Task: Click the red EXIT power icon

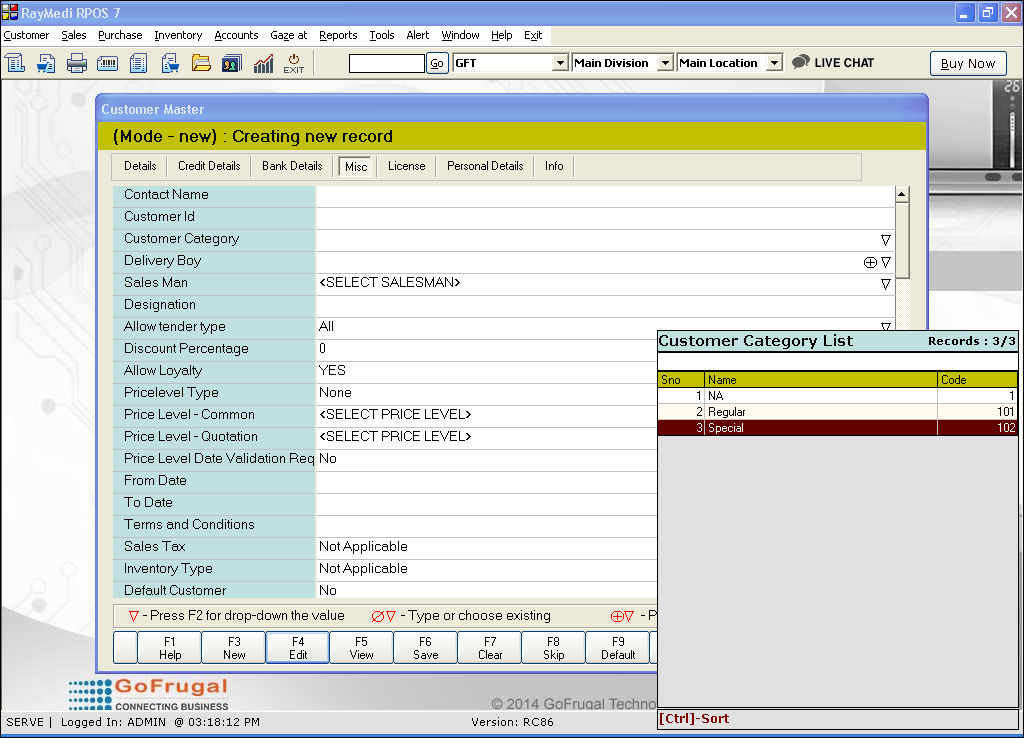Action: [293, 63]
